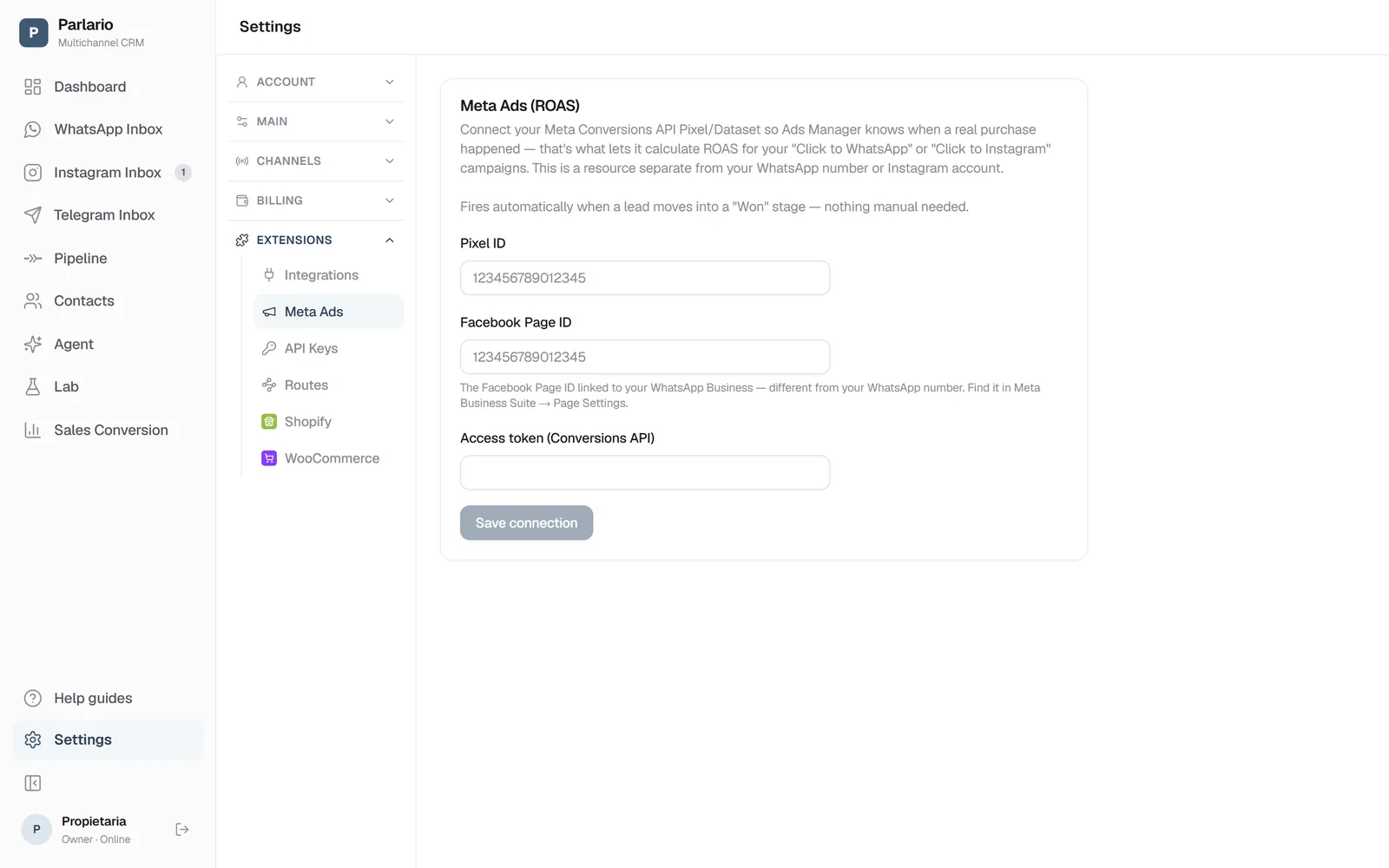This screenshot has height=868, width=1389.
Task: Click the Access token input field
Action: (645, 473)
